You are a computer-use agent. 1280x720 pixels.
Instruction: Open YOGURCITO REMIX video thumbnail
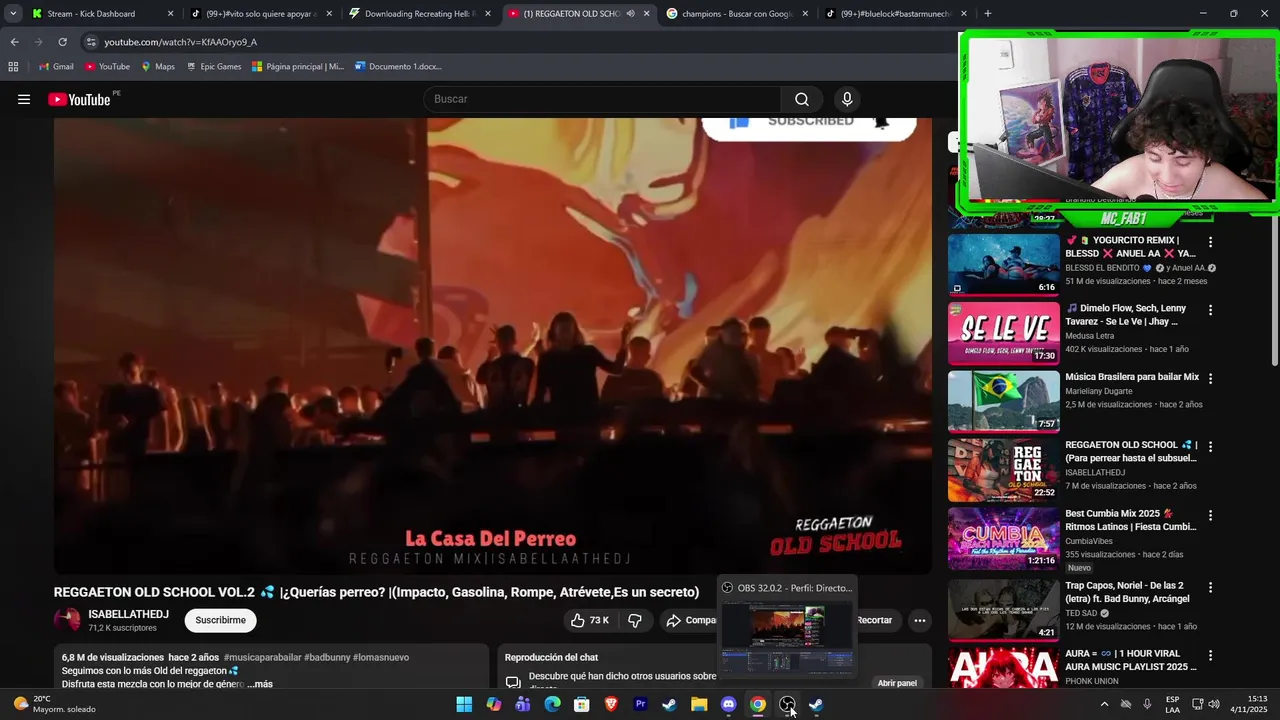pos(1003,265)
